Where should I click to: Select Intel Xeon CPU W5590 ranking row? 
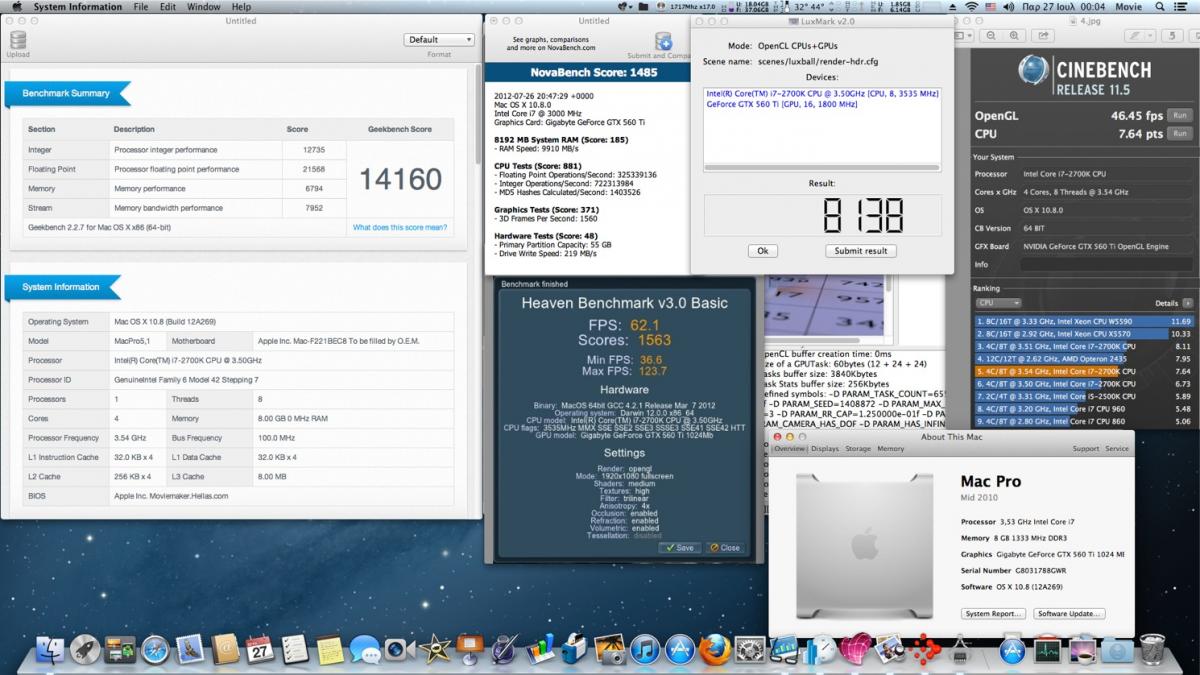click(x=1083, y=321)
